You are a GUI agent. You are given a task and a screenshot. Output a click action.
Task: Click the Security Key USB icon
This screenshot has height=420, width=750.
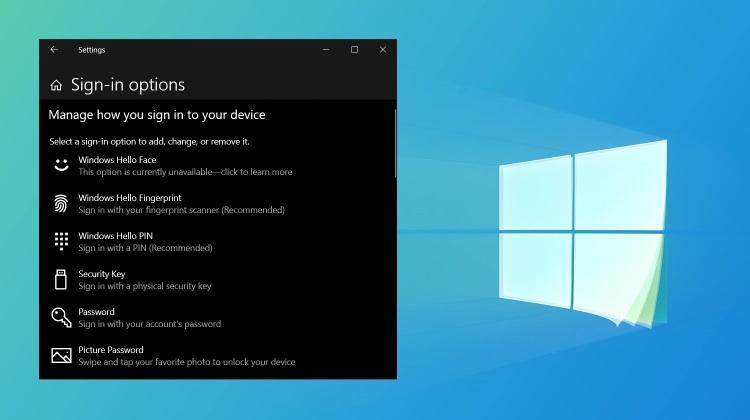click(x=61, y=279)
